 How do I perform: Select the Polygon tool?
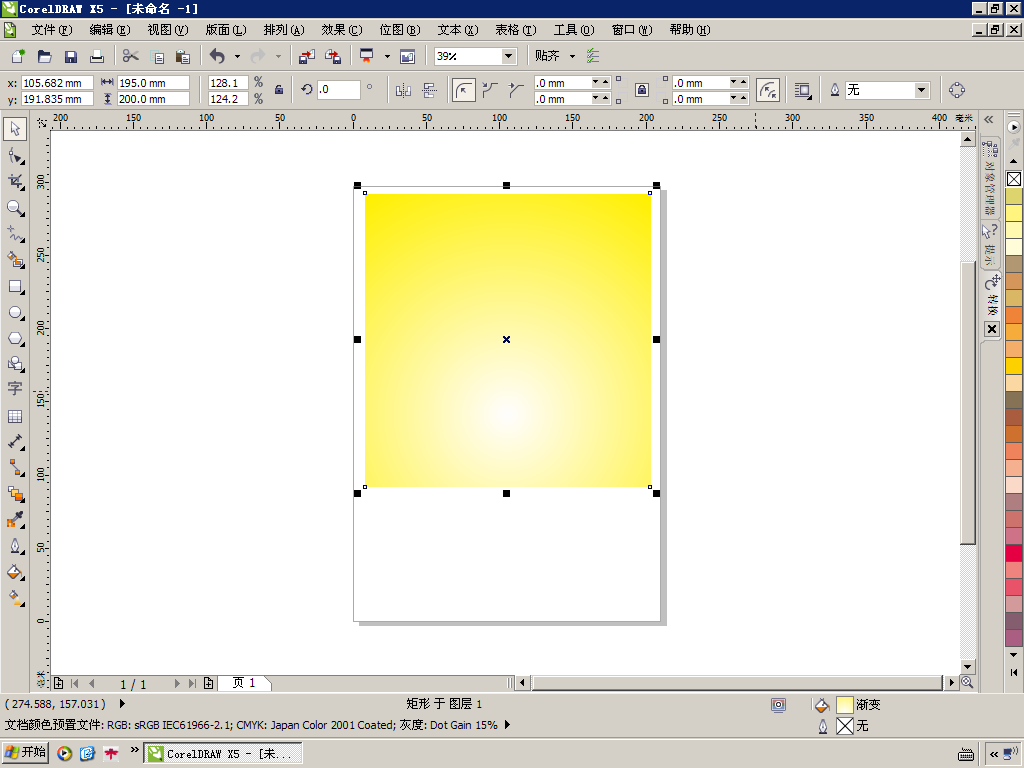[15, 338]
